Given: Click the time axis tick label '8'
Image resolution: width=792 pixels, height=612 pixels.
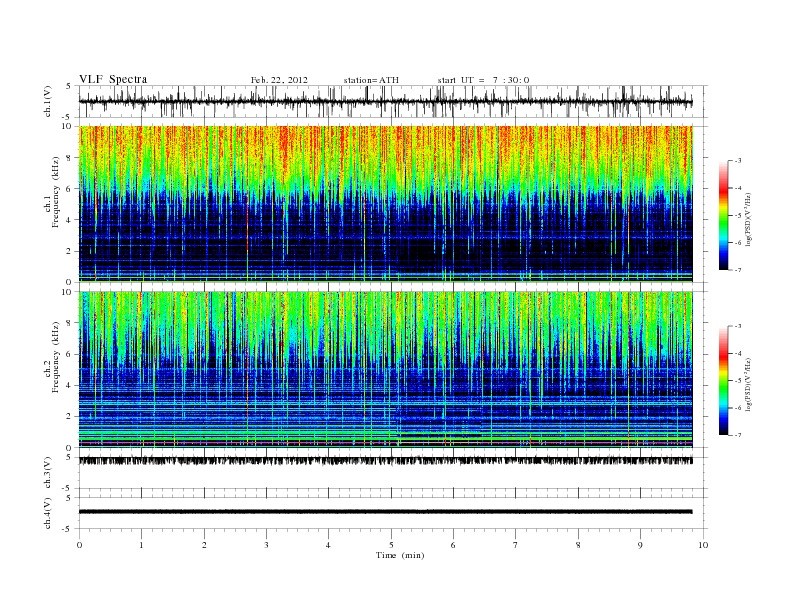Looking at the screenshot, I should click(578, 545).
